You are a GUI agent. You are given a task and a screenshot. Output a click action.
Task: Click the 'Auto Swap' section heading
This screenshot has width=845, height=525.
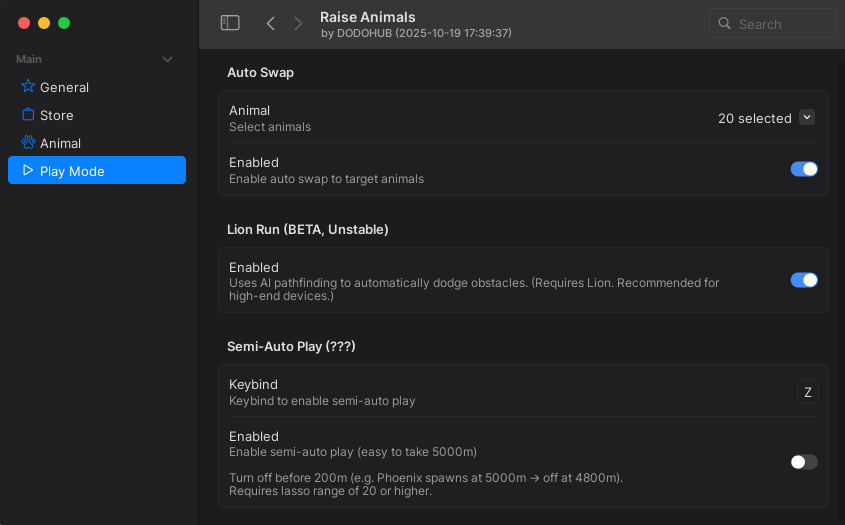tap(260, 73)
